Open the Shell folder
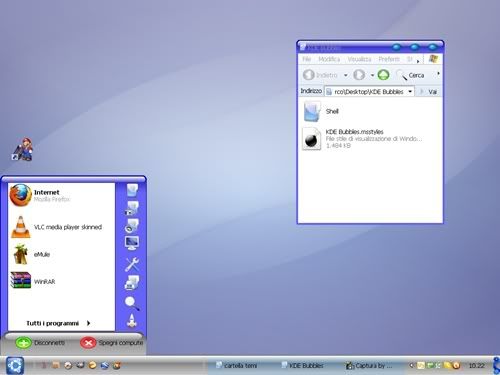The height and width of the screenshot is (375, 500). [321, 112]
